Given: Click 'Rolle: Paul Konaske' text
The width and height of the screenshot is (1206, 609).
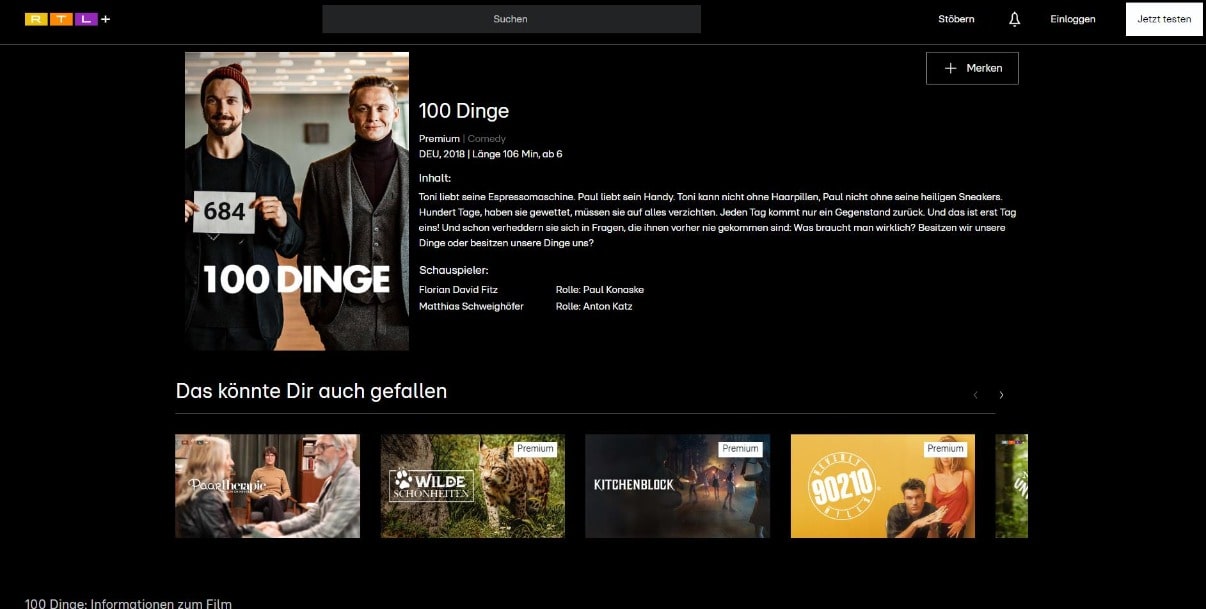Looking at the screenshot, I should pyautogui.click(x=600, y=289).
